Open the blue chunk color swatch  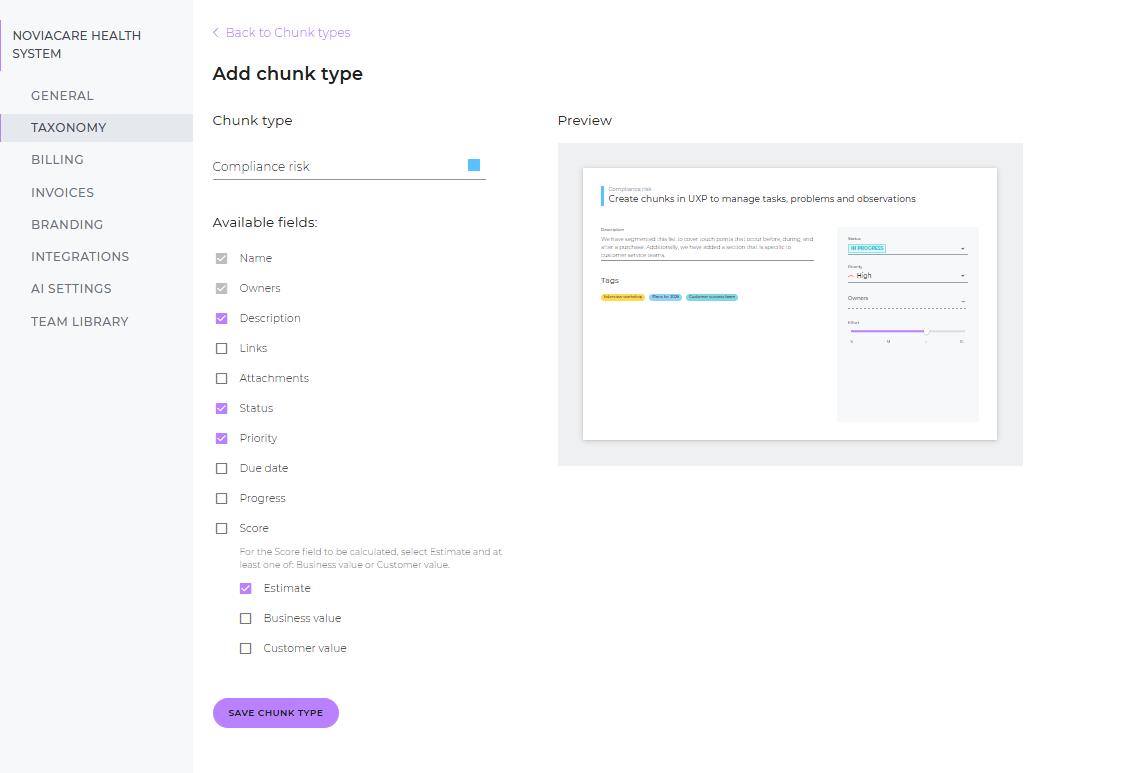click(474, 165)
